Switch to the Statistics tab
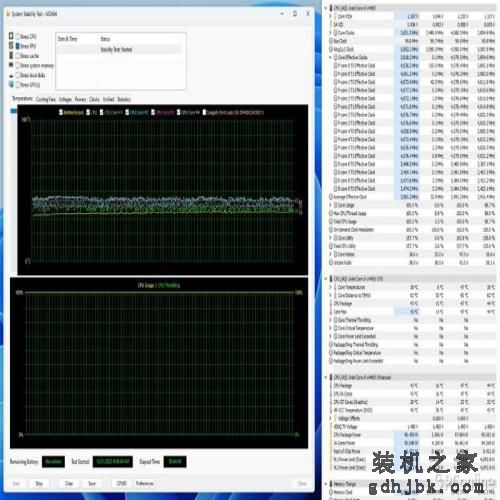The image size is (500, 500). [124, 99]
